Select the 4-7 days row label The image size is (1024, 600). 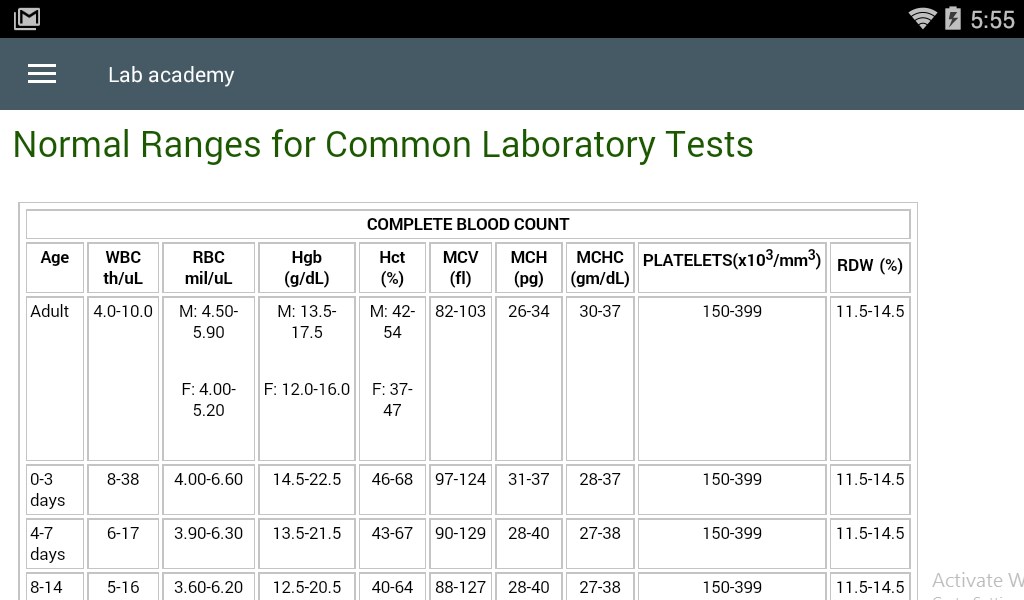[x=47, y=543]
